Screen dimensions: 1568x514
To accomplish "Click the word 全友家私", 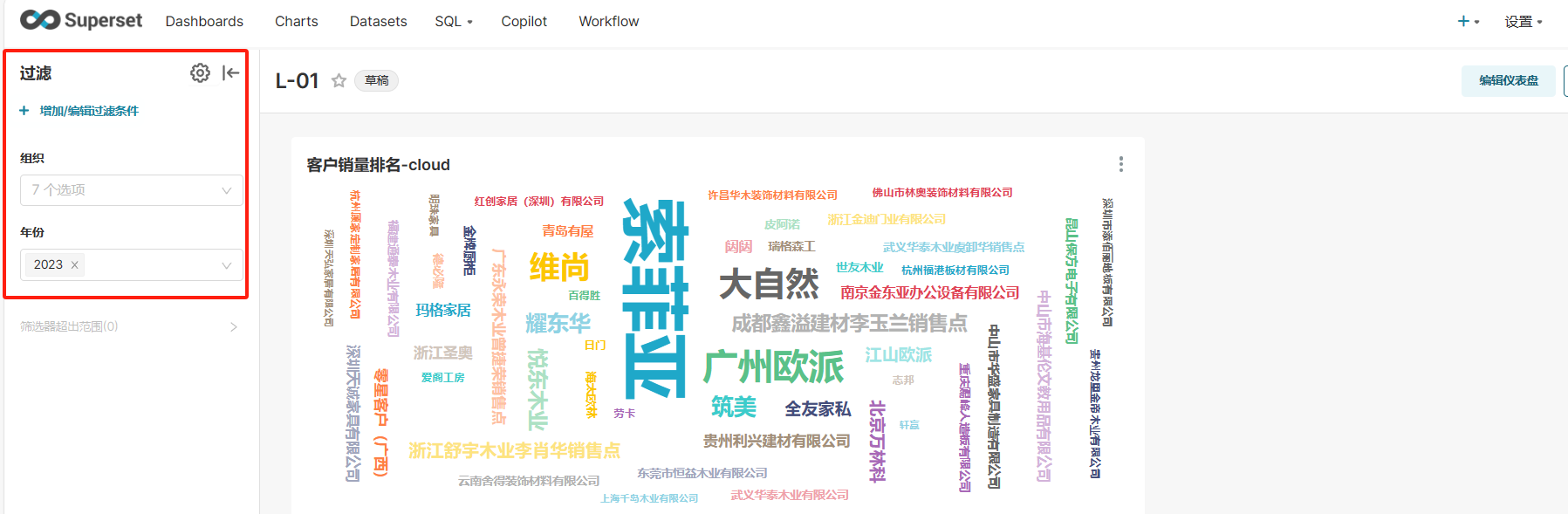I will (x=818, y=408).
